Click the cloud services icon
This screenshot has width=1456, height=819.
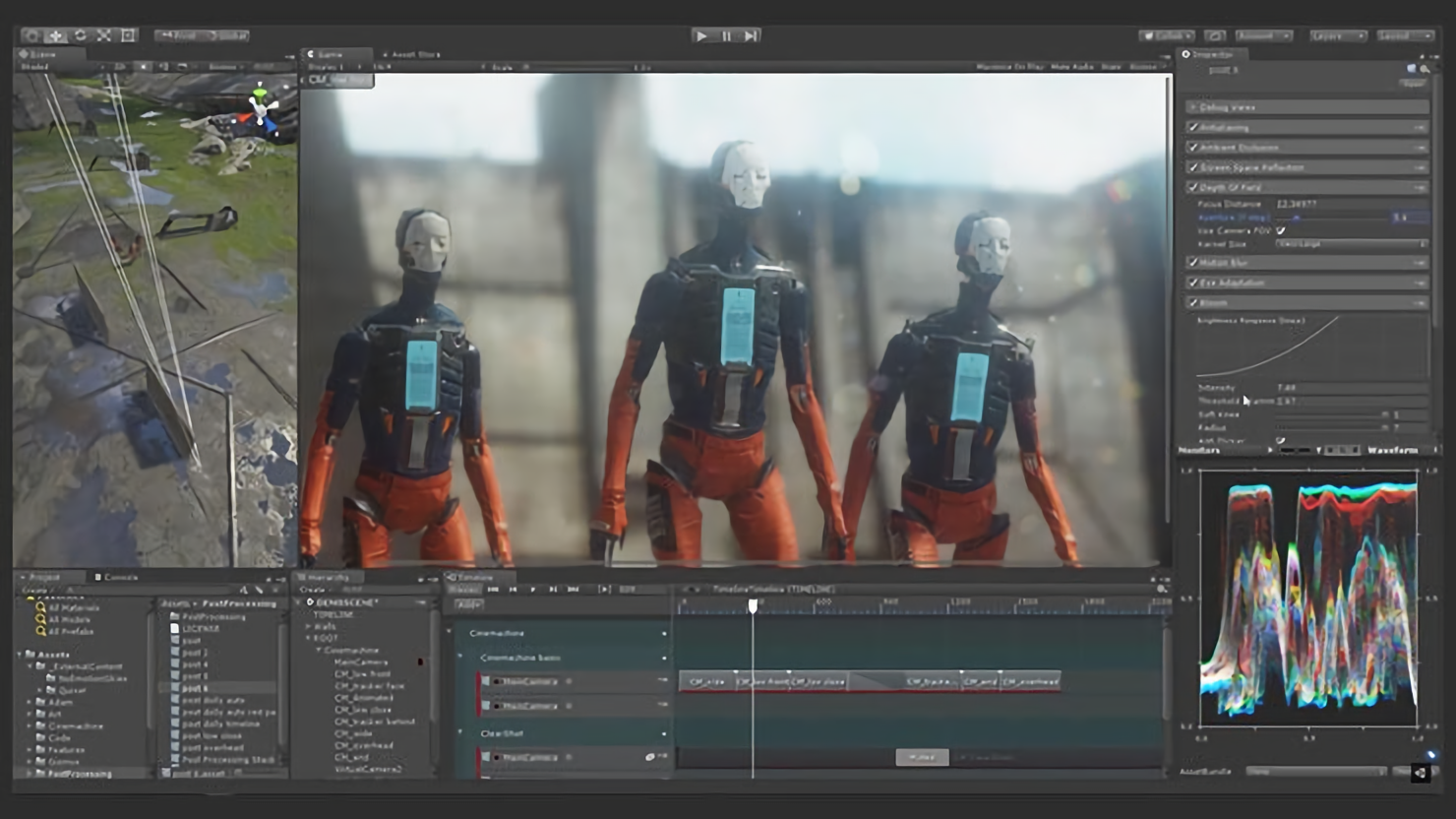[1215, 35]
